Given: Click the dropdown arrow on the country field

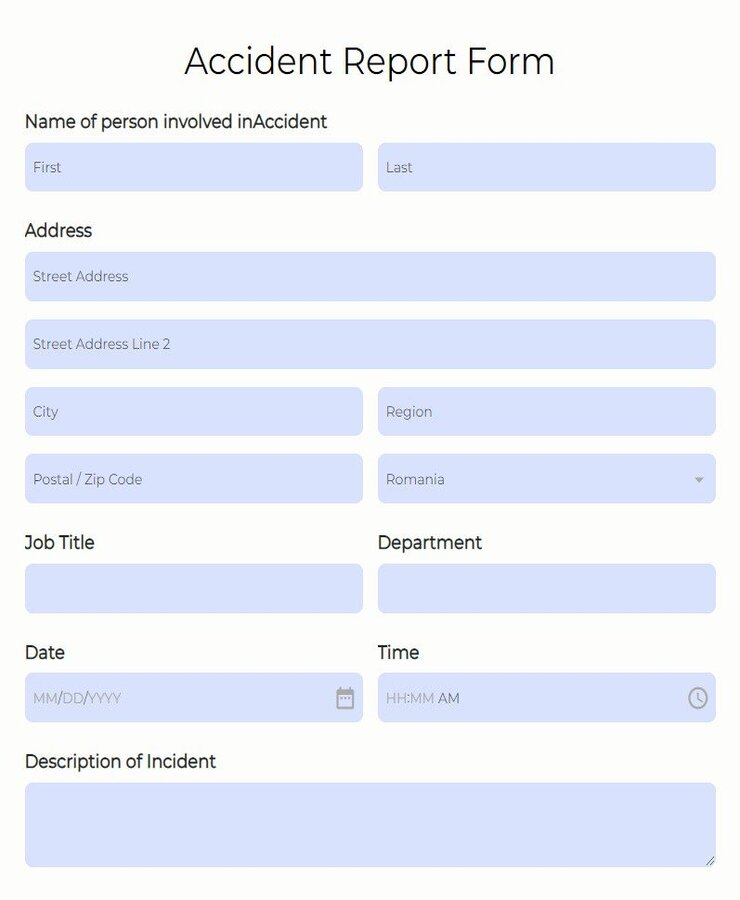Looking at the screenshot, I should pyautogui.click(x=699, y=479).
